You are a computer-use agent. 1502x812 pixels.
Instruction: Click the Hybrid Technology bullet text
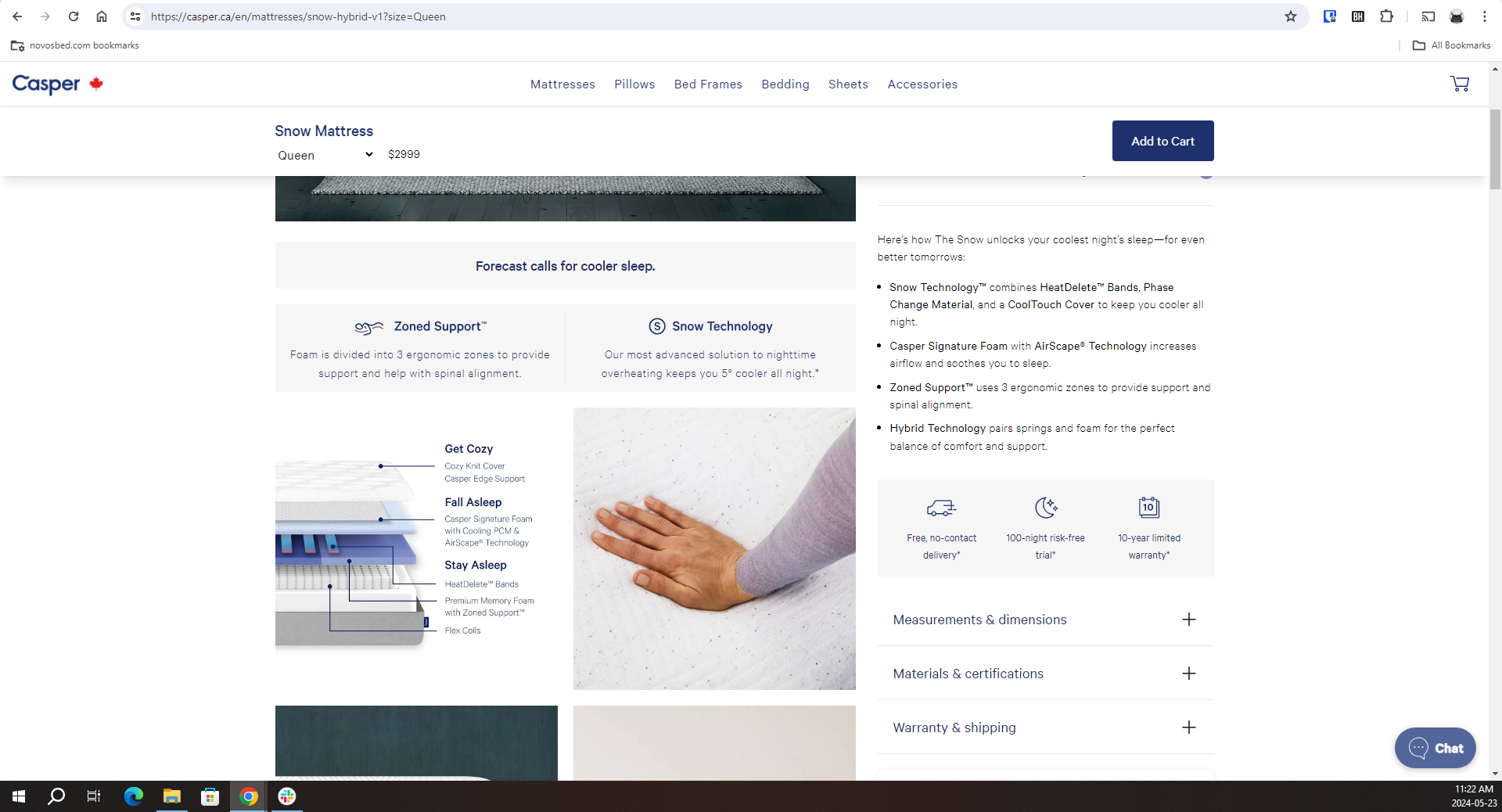pos(1032,437)
